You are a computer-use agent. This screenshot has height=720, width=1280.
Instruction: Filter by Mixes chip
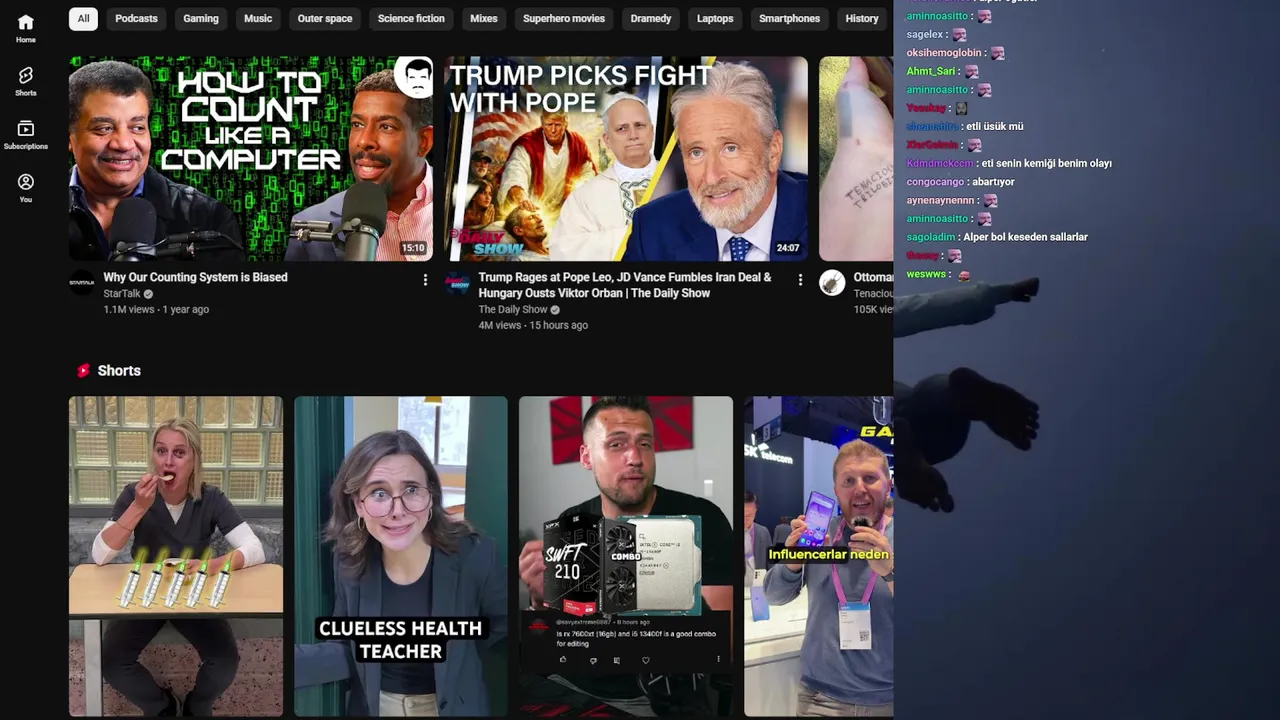coord(484,18)
